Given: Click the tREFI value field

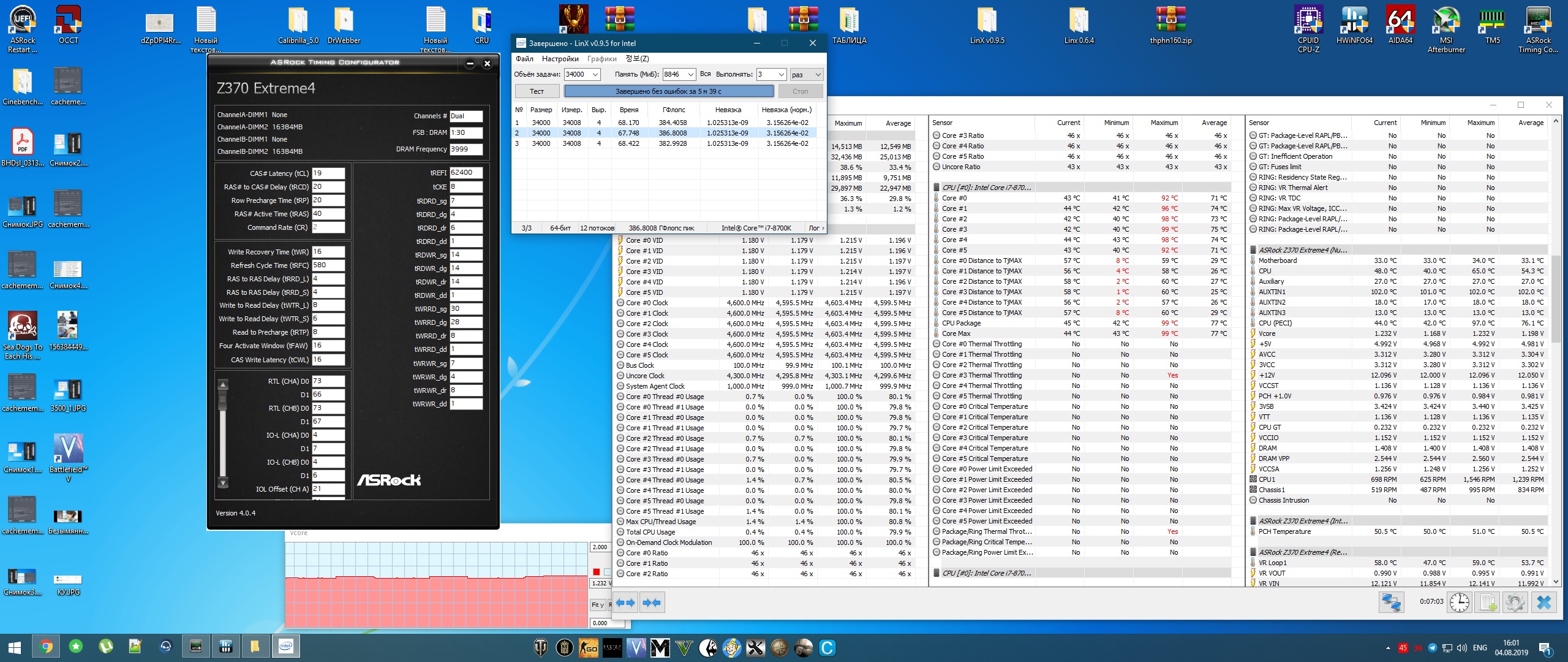Looking at the screenshot, I should click(x=466, y=173).
